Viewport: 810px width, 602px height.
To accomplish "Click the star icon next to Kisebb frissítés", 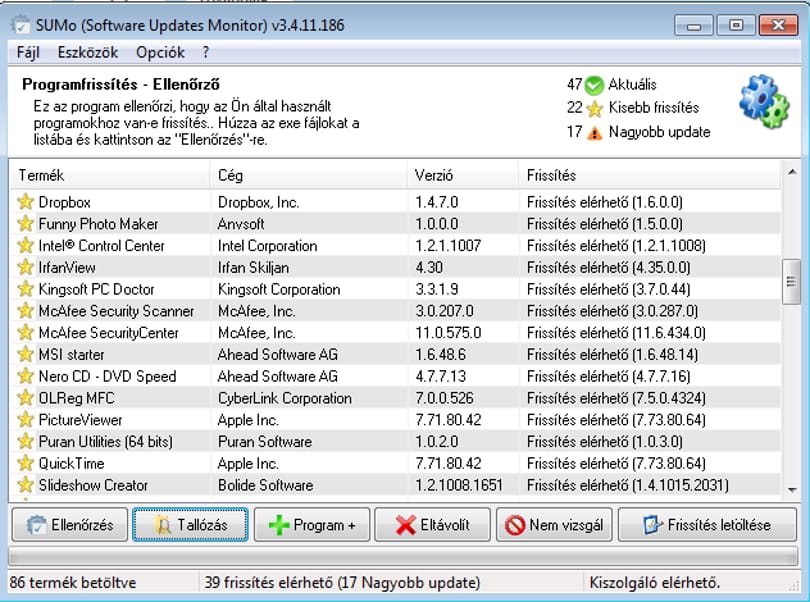I will pyautogui.click(x=595, y=109).
